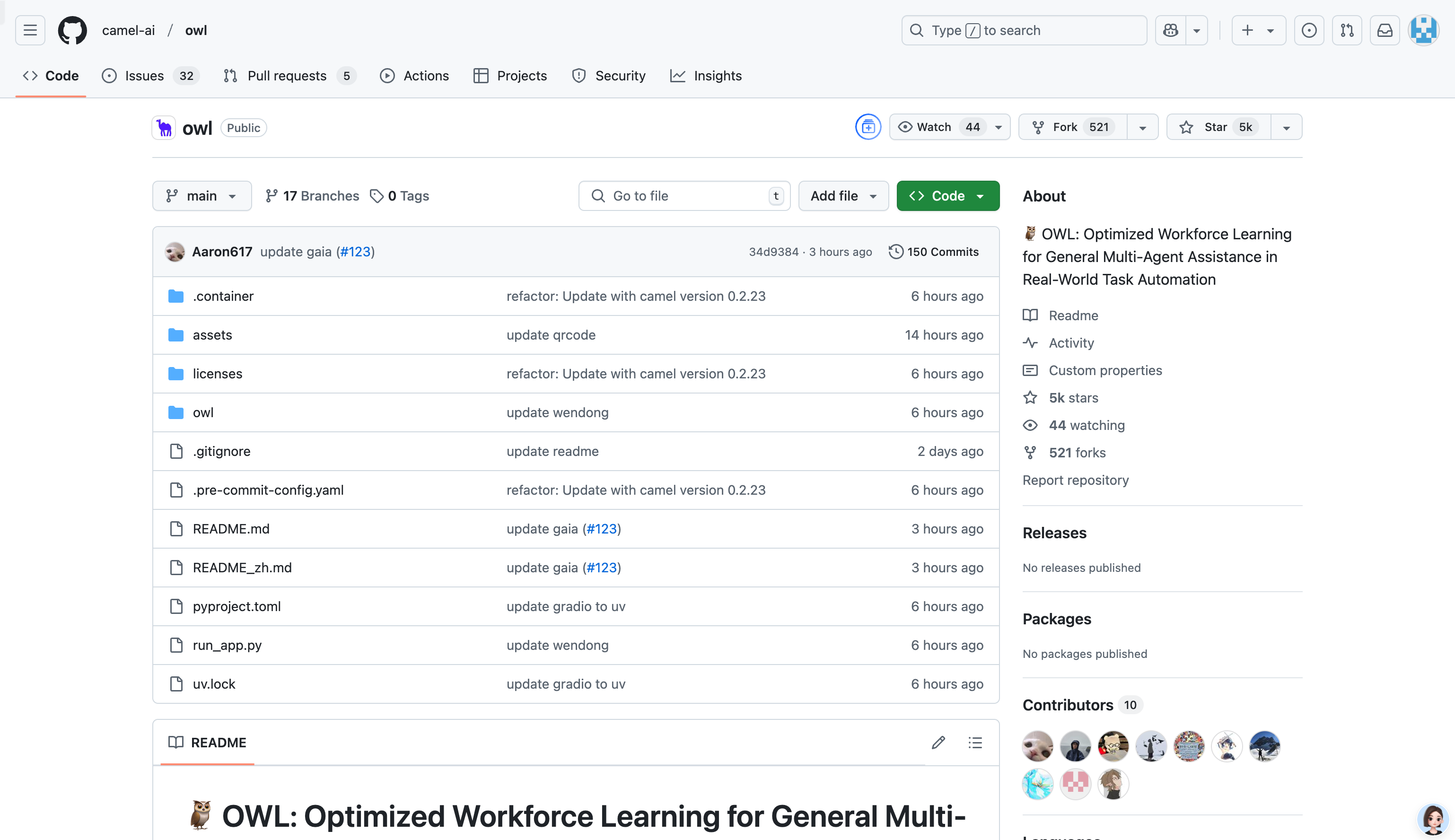View the 0 Tags link

click(399, 196)
